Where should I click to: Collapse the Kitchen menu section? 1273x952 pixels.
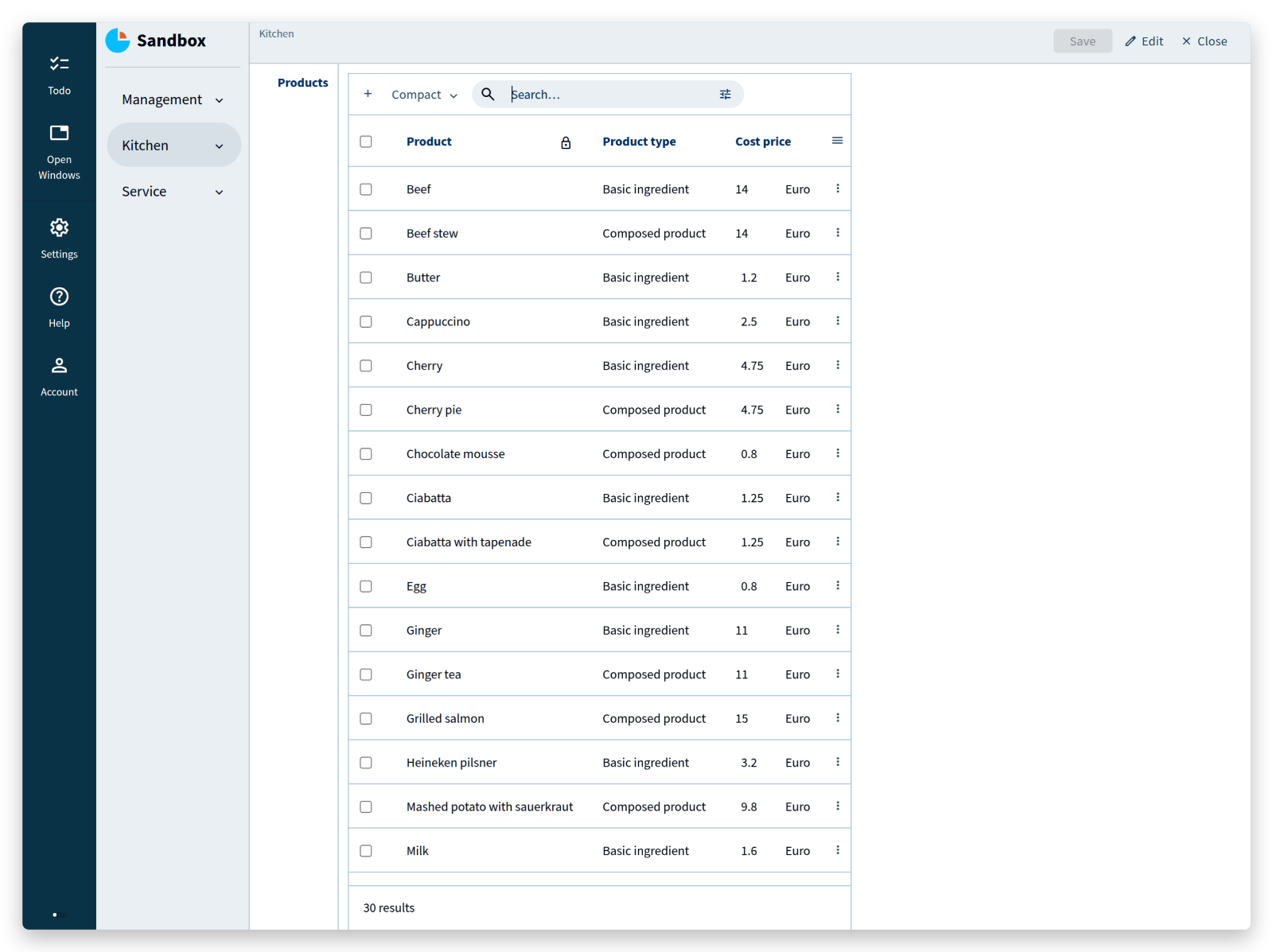(x=173, y=145)
